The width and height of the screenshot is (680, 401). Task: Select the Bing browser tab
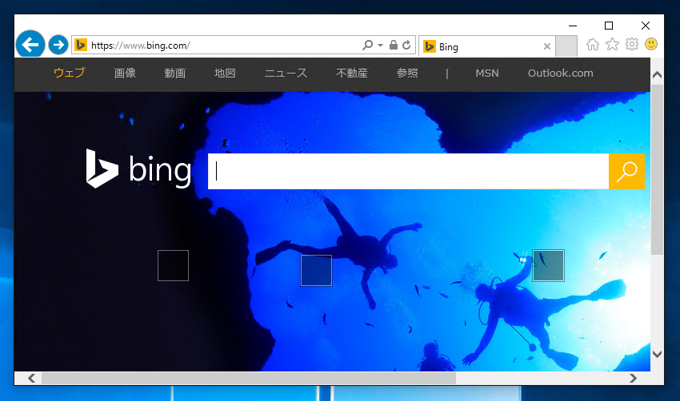click(x=487, y=46)
